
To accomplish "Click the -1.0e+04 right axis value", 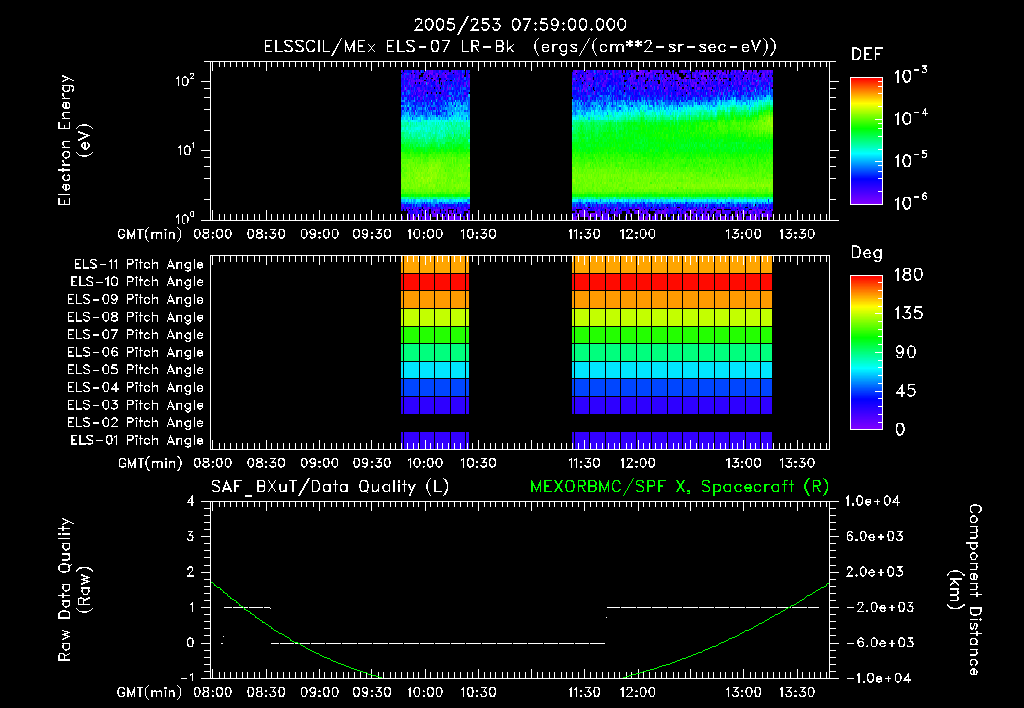I will (876, 679).
